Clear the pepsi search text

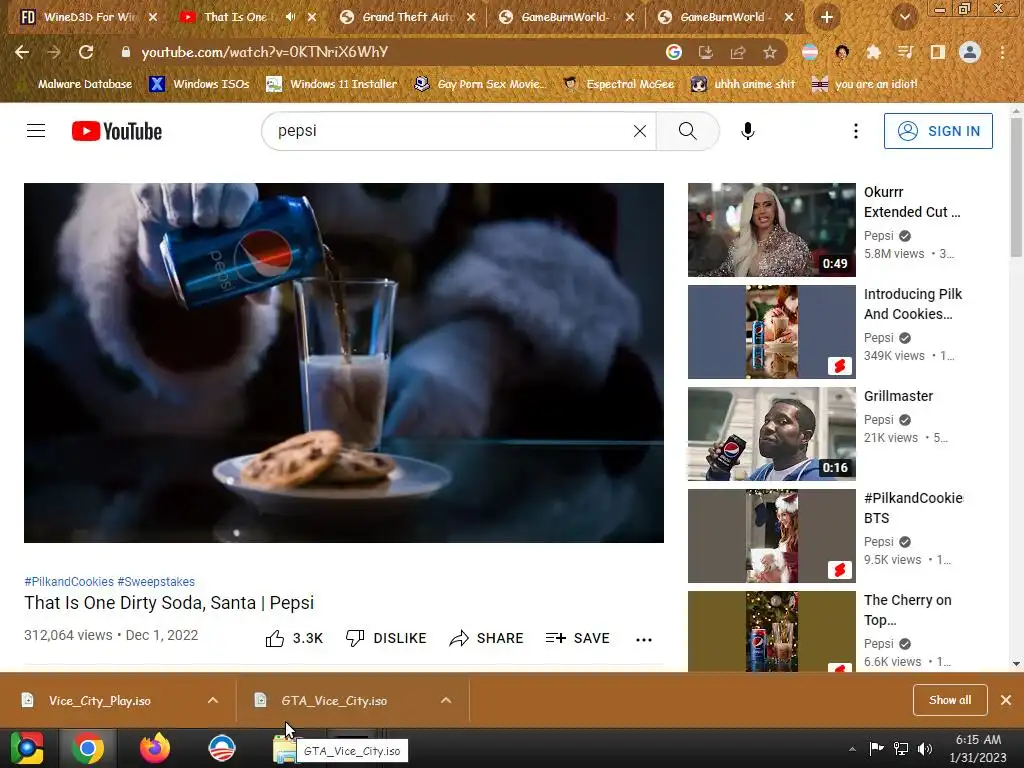click(x=640, y=131)
